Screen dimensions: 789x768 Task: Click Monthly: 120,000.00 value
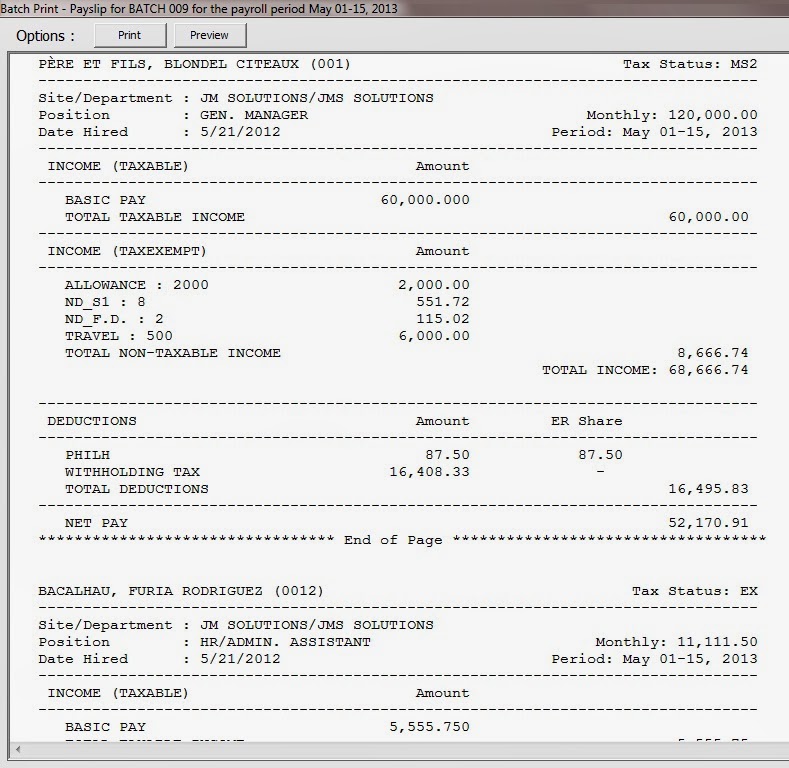[672, 115]
